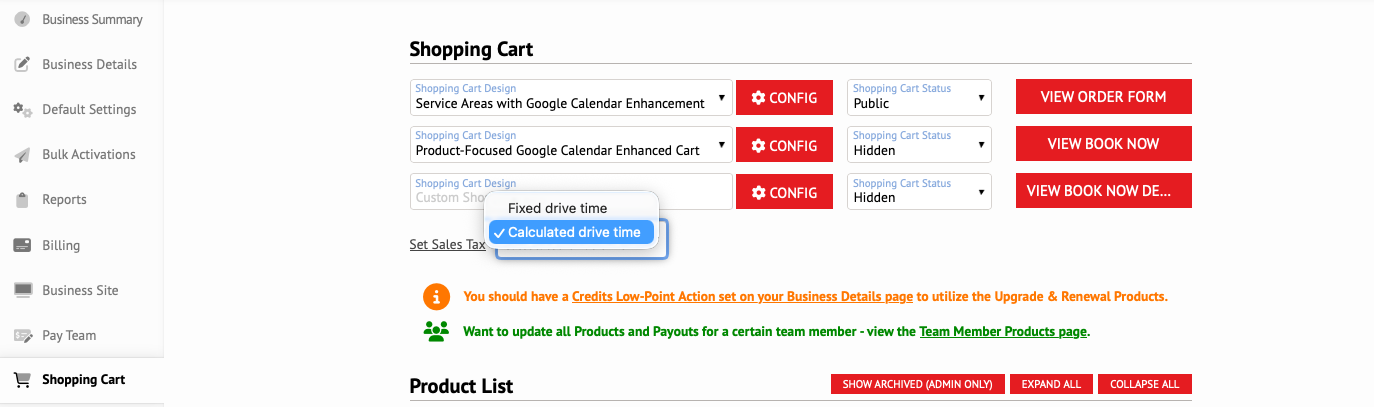Open Product-Focused cart design dropdown
This screenshot has height=407, width=1374.
point(571,144)
